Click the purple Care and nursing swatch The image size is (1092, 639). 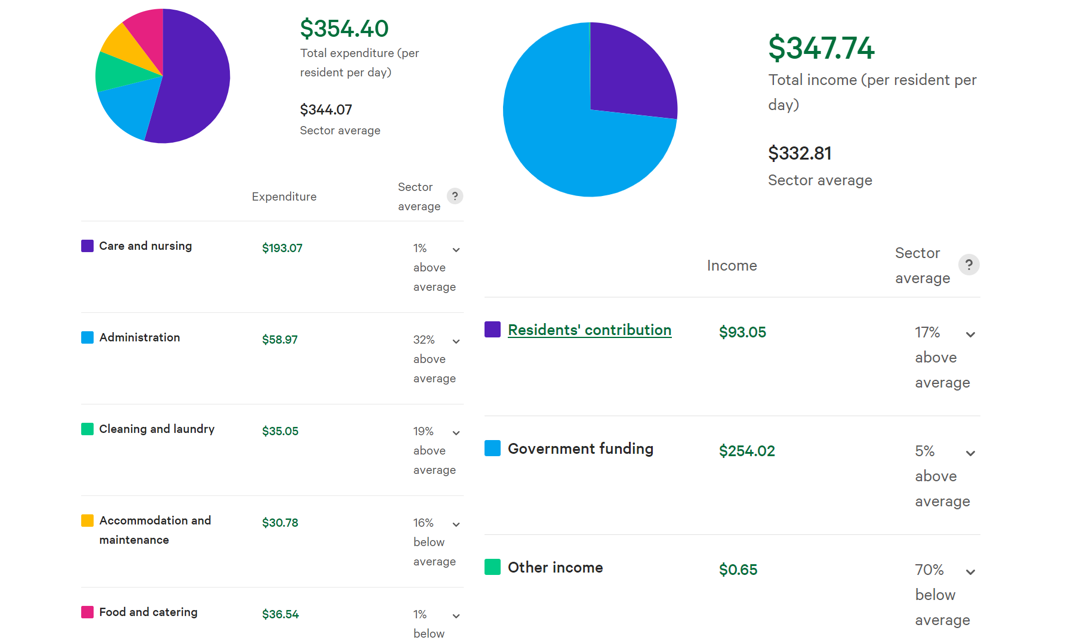[87, 246]
